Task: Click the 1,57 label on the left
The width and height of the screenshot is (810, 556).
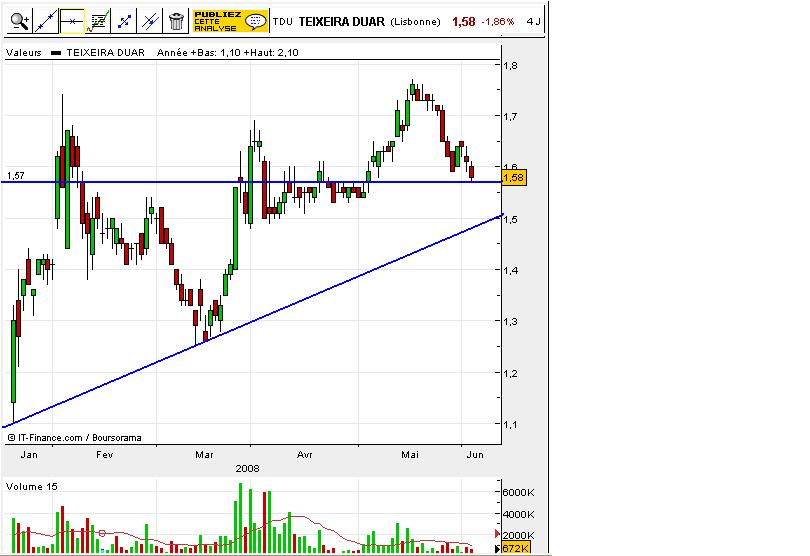Action: coord(15,176)
